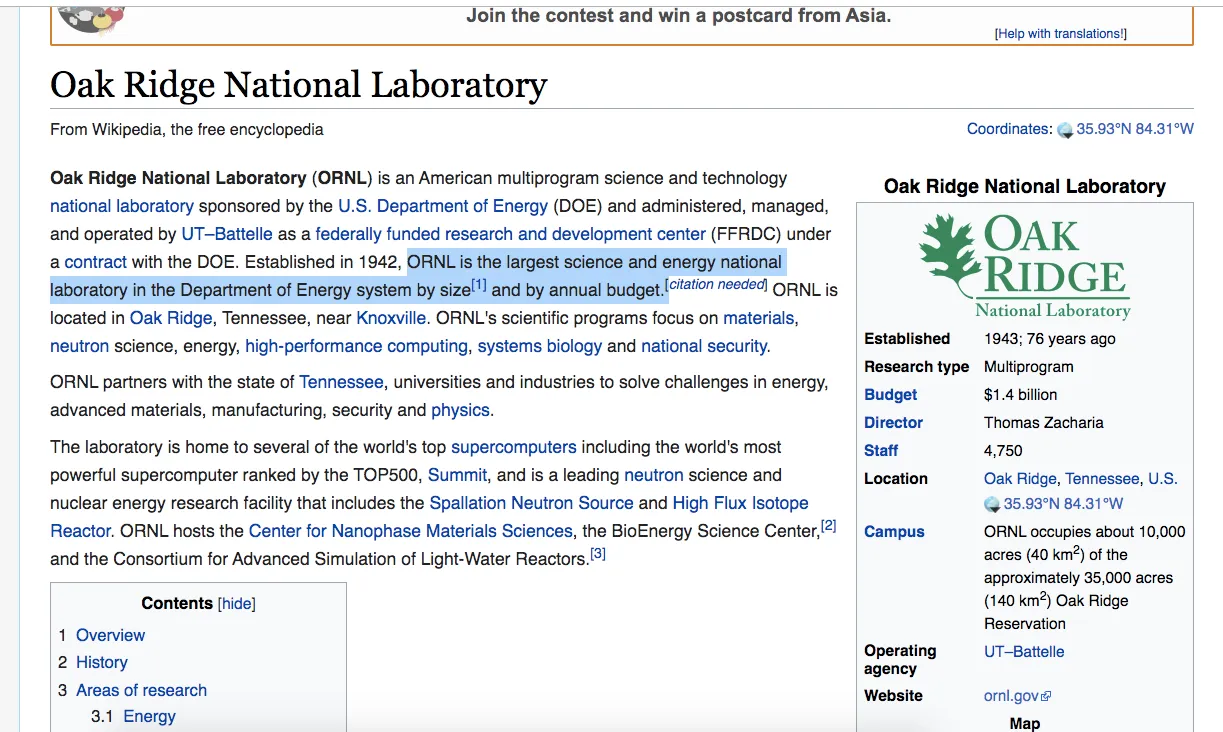The image size is (1223, 732).
Task: Click the staff count 4,750
Action: 1003,451
